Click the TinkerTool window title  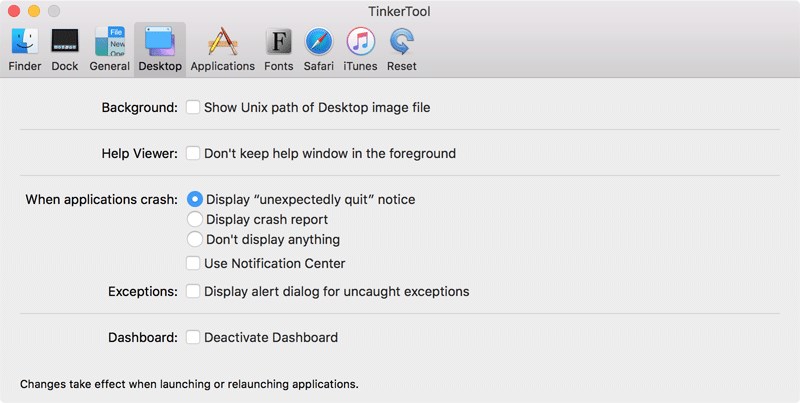coord(399,11)
